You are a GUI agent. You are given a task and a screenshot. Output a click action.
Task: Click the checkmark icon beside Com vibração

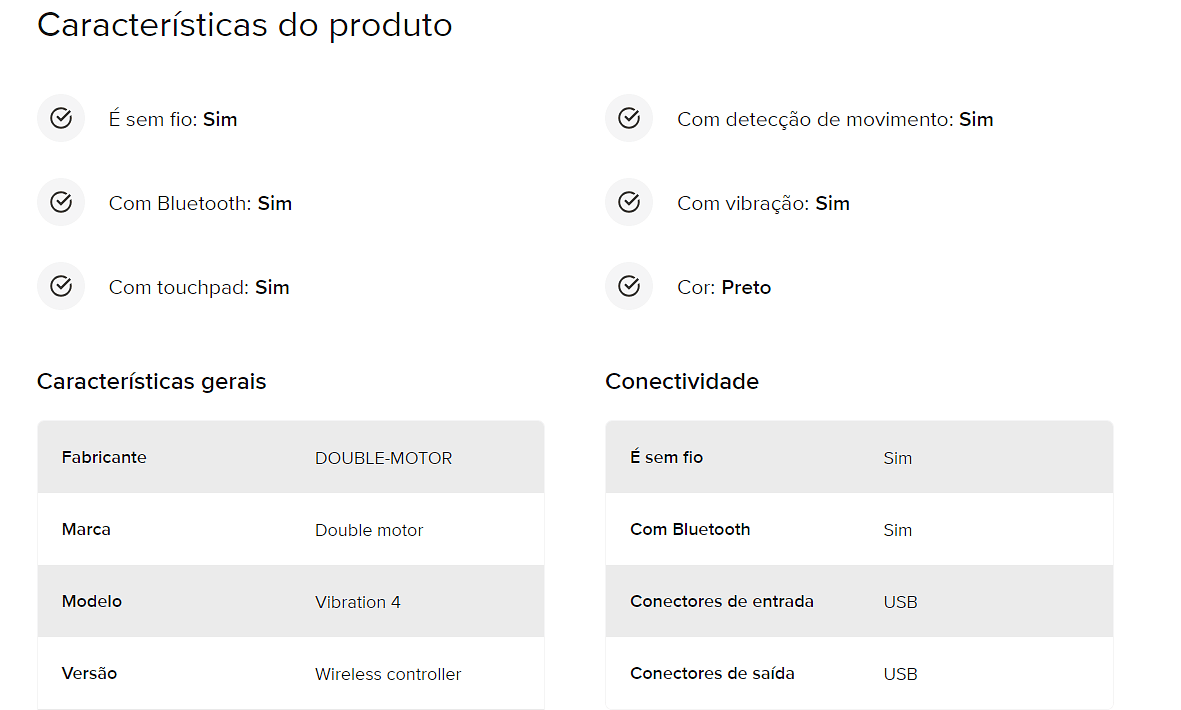(629, 203)
